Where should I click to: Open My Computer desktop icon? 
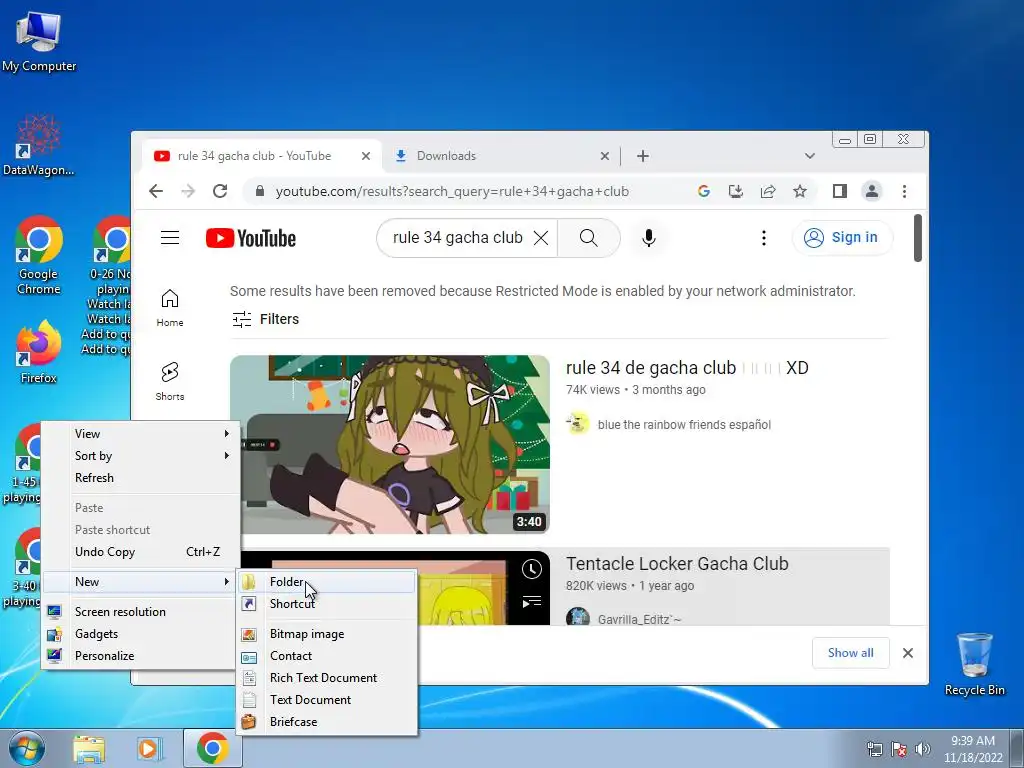(39, 41)
